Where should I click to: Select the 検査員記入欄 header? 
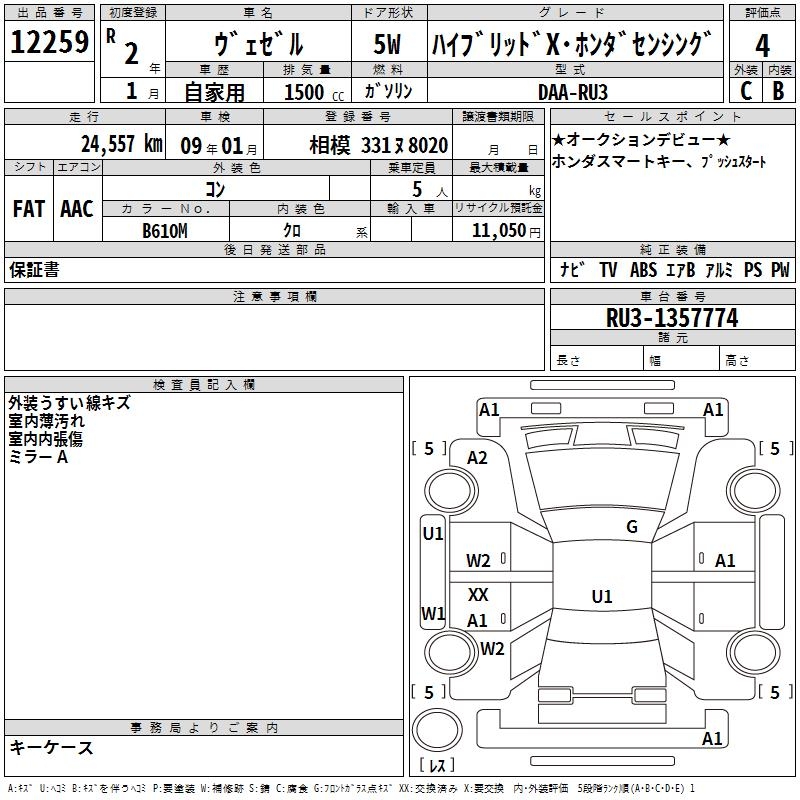204,385
